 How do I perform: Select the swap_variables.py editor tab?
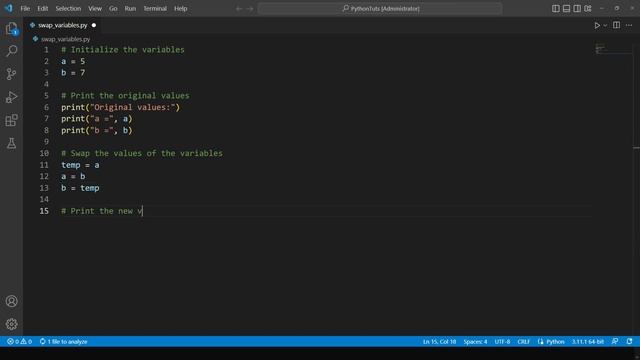[62, 25]
